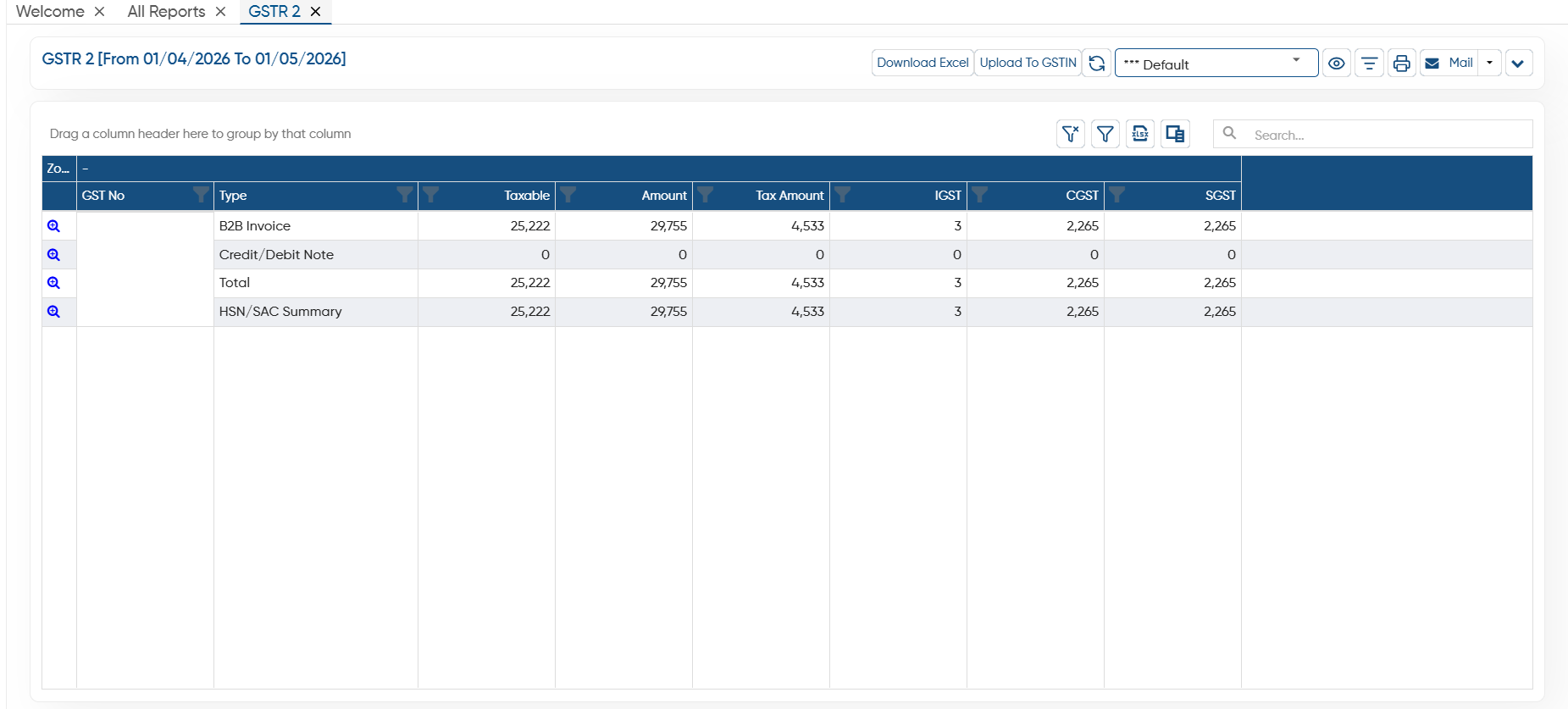Close the All Reports tab
The height and width of the screenshot is (709, 1568).
(x=220, y=12)
